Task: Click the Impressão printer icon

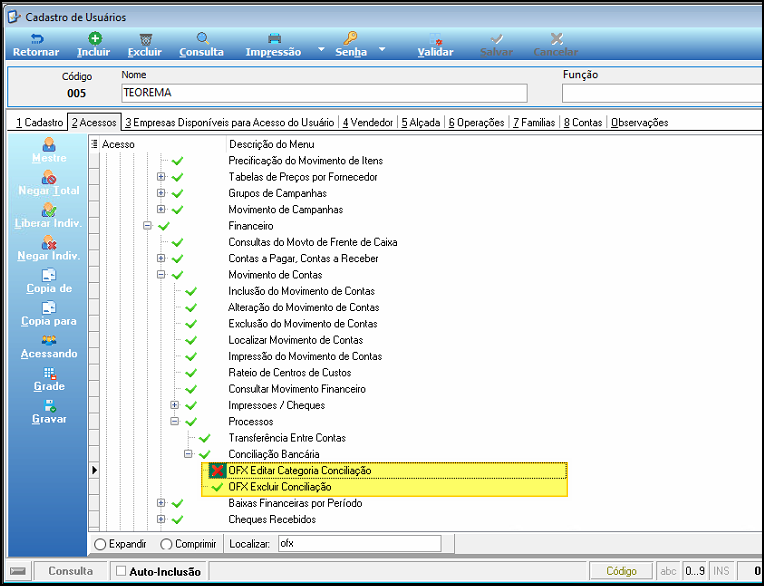Action: pos(274,39)
